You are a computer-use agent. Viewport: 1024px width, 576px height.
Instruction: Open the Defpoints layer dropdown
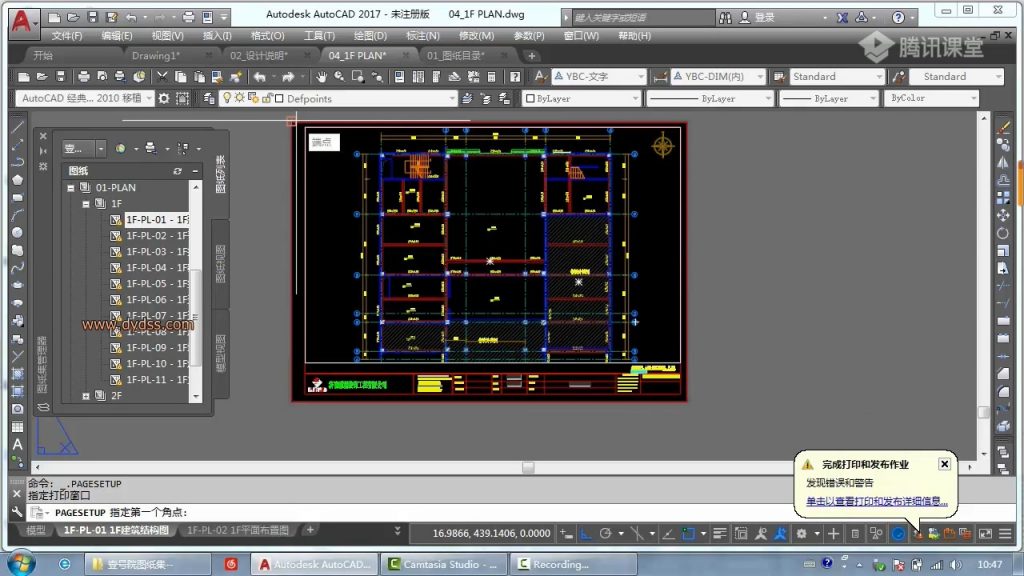(x=338, y=99)
